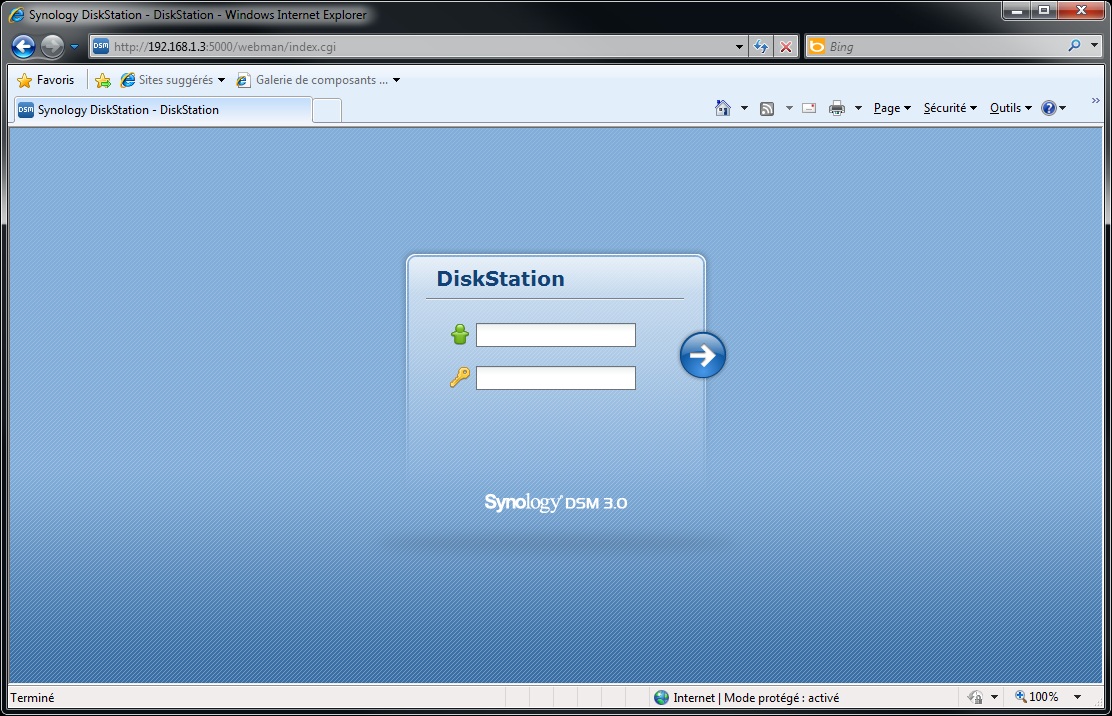Click the Bing search box

click(x=945, y=47)
